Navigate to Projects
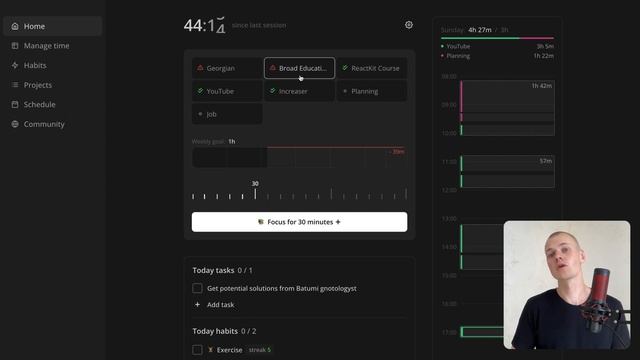This screenshot has width=640, height=360. tap(52, 85)
